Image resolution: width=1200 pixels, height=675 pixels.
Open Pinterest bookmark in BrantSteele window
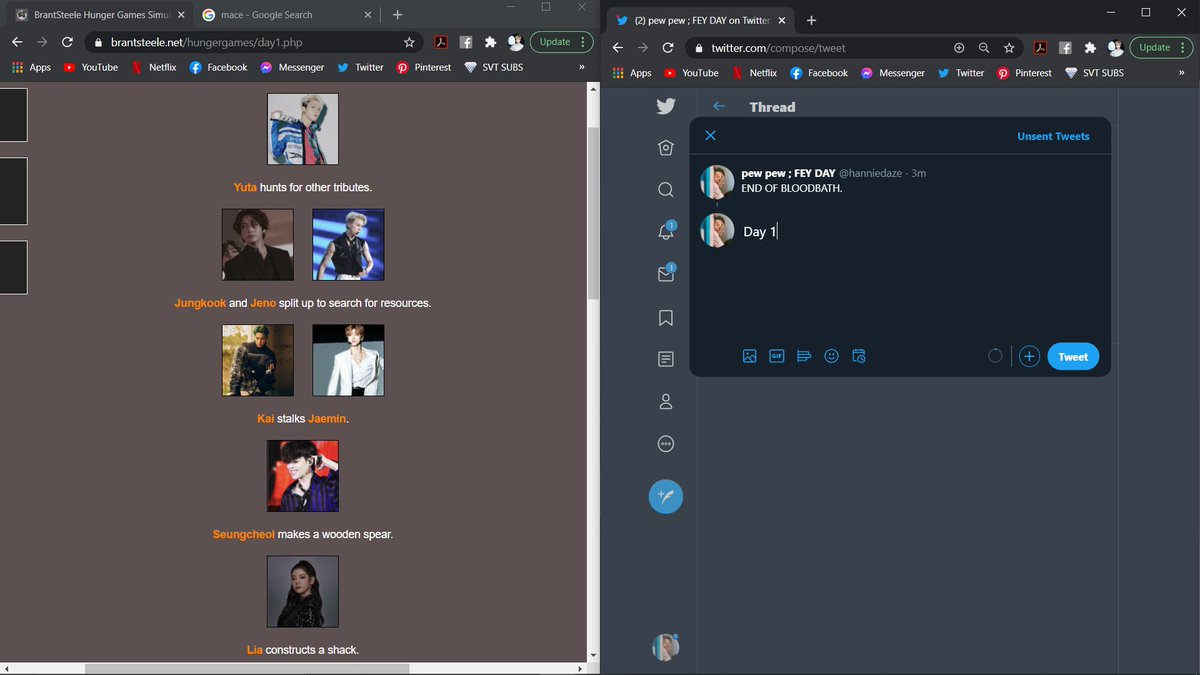[423, 67]
